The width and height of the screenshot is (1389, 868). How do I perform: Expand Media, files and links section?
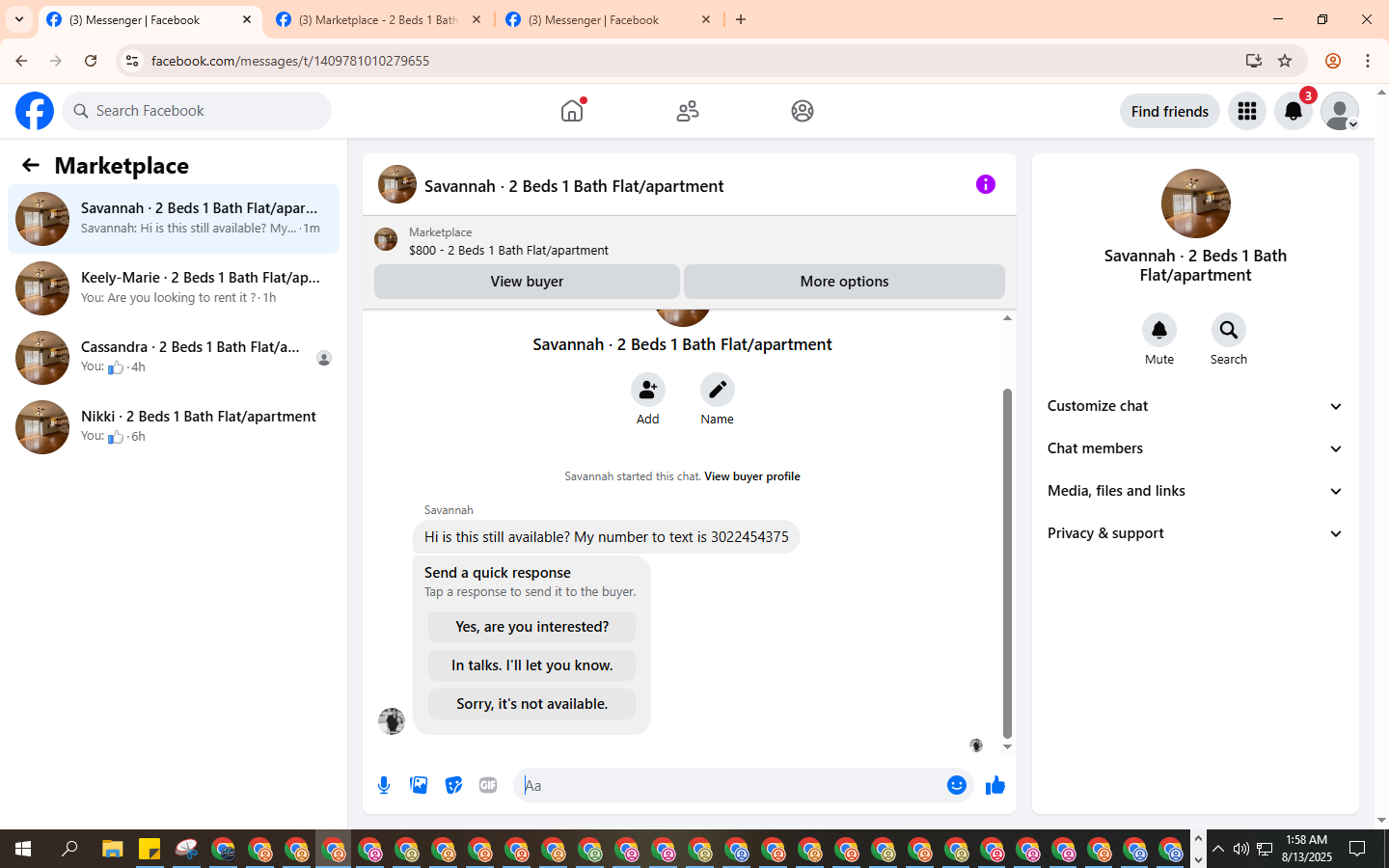click(1196, 491)
